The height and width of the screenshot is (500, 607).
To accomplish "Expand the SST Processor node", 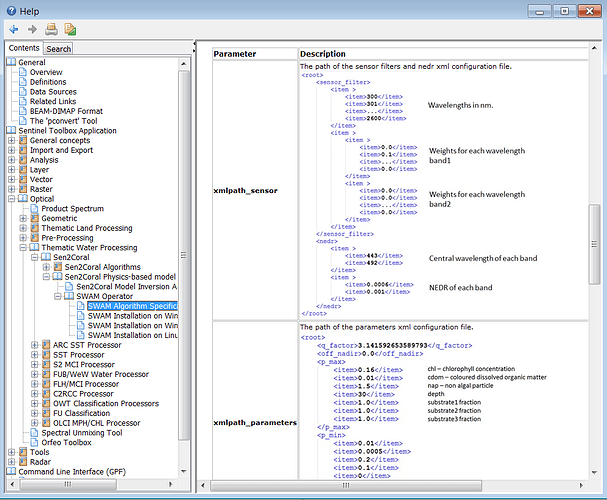I will (35, 354).
